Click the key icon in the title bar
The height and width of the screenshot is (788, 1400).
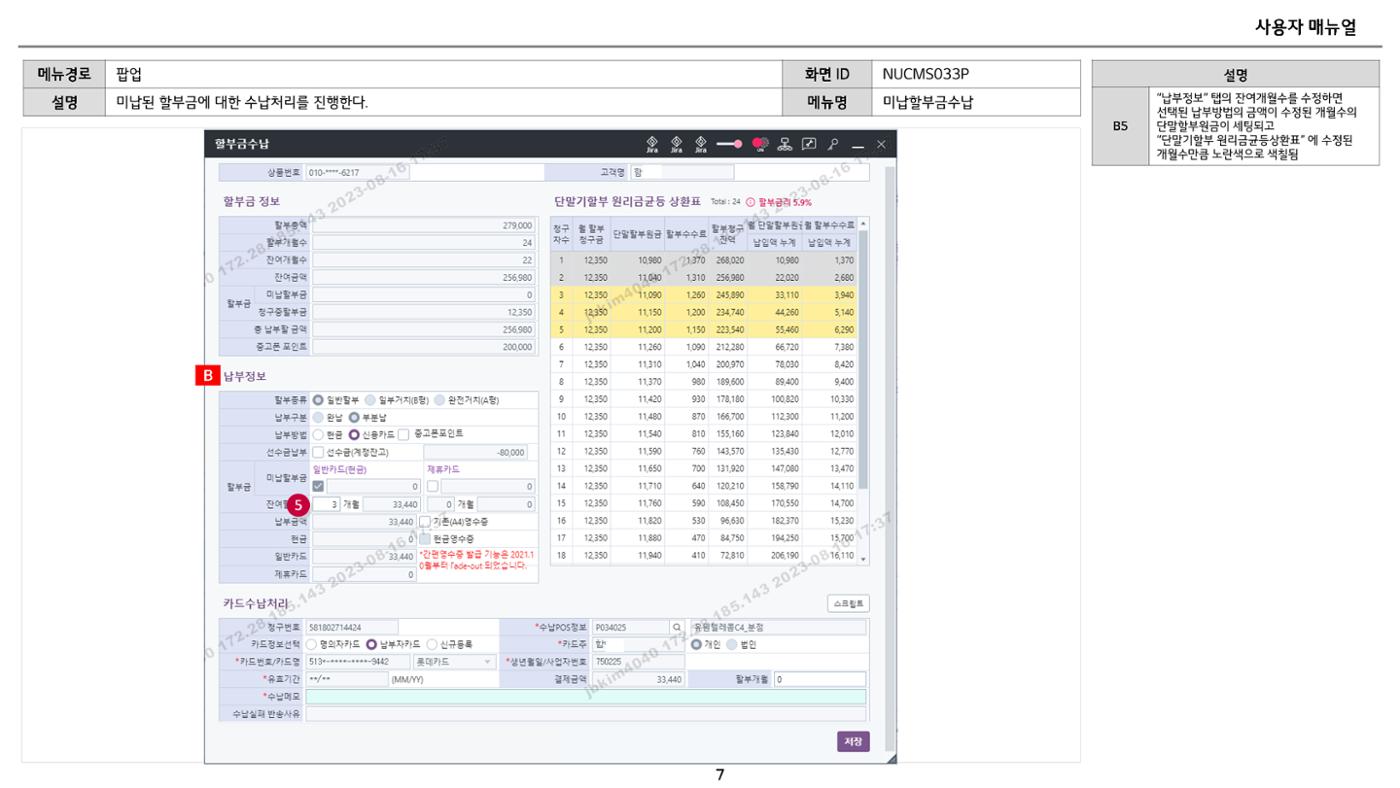pos(832,144)
